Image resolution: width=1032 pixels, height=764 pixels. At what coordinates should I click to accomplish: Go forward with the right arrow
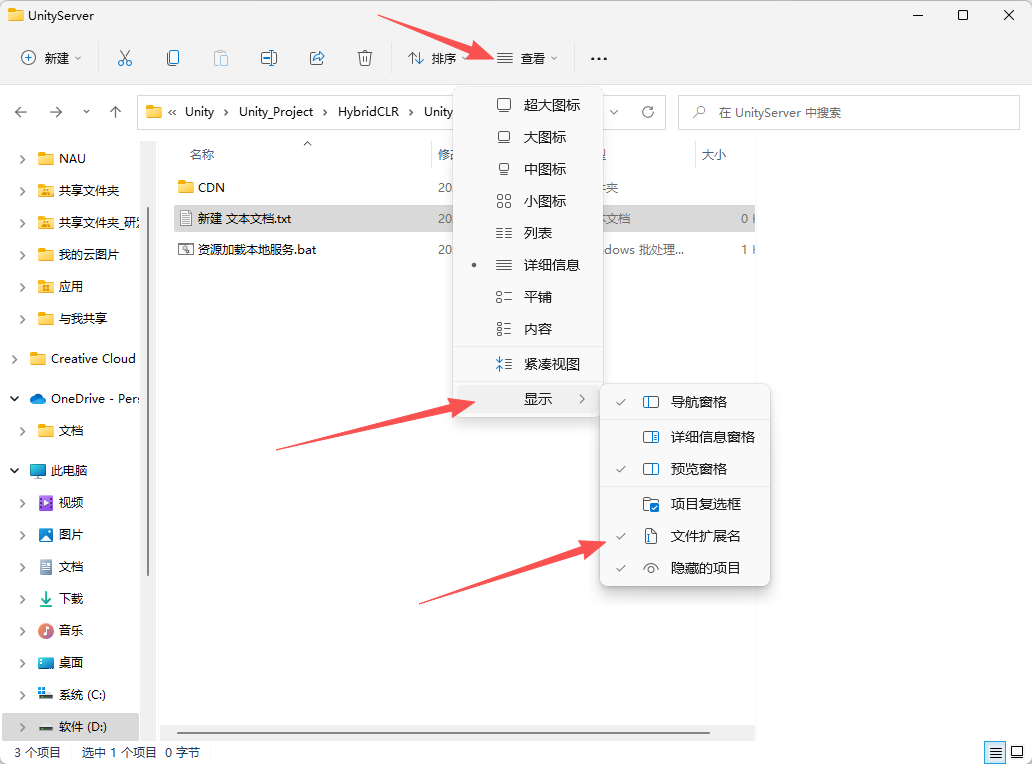click(56, 112)
